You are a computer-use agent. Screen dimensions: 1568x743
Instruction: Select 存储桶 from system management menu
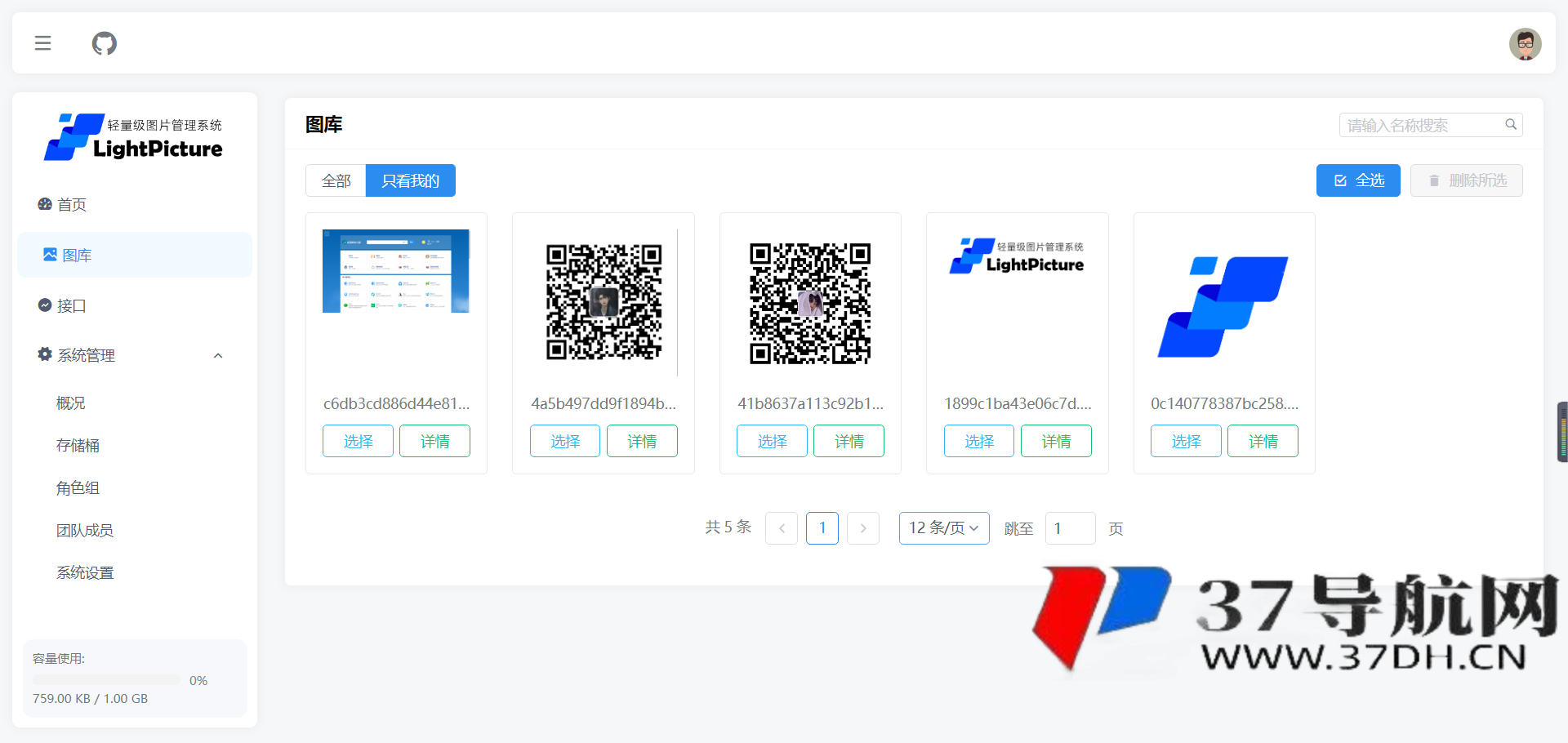pyautogui.click(x=77, y=445)
